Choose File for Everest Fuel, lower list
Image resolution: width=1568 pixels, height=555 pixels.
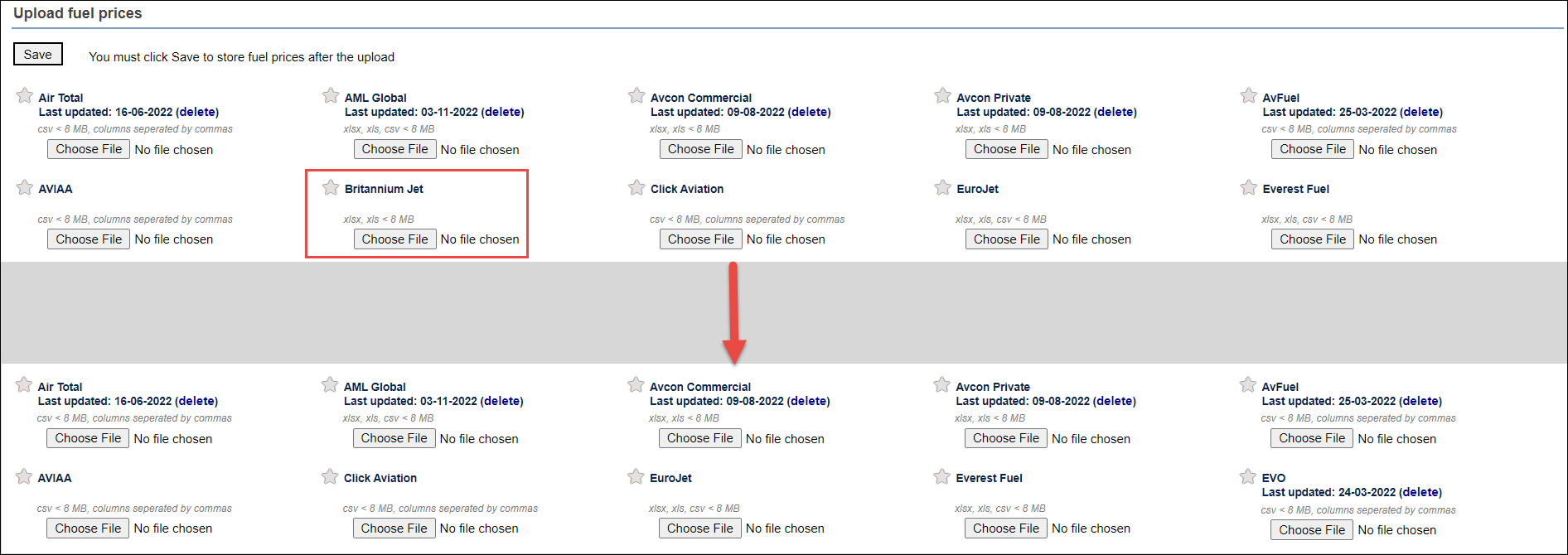tap(1006, 528)
